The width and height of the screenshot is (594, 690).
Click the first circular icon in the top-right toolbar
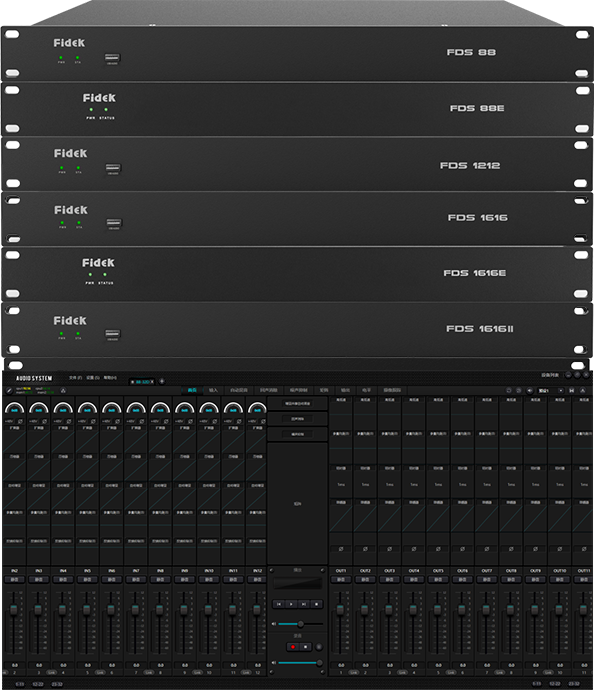coord(509,390)
